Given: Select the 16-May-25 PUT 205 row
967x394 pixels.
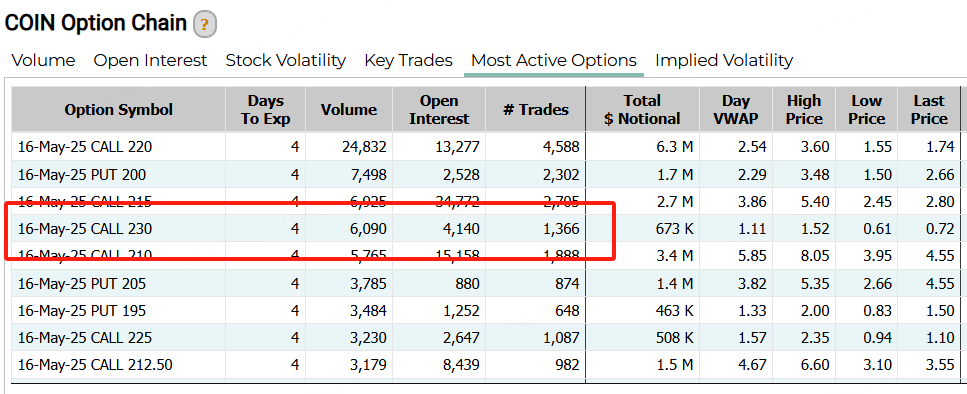Looking at the screenshot, I should (x=486, y=284).
